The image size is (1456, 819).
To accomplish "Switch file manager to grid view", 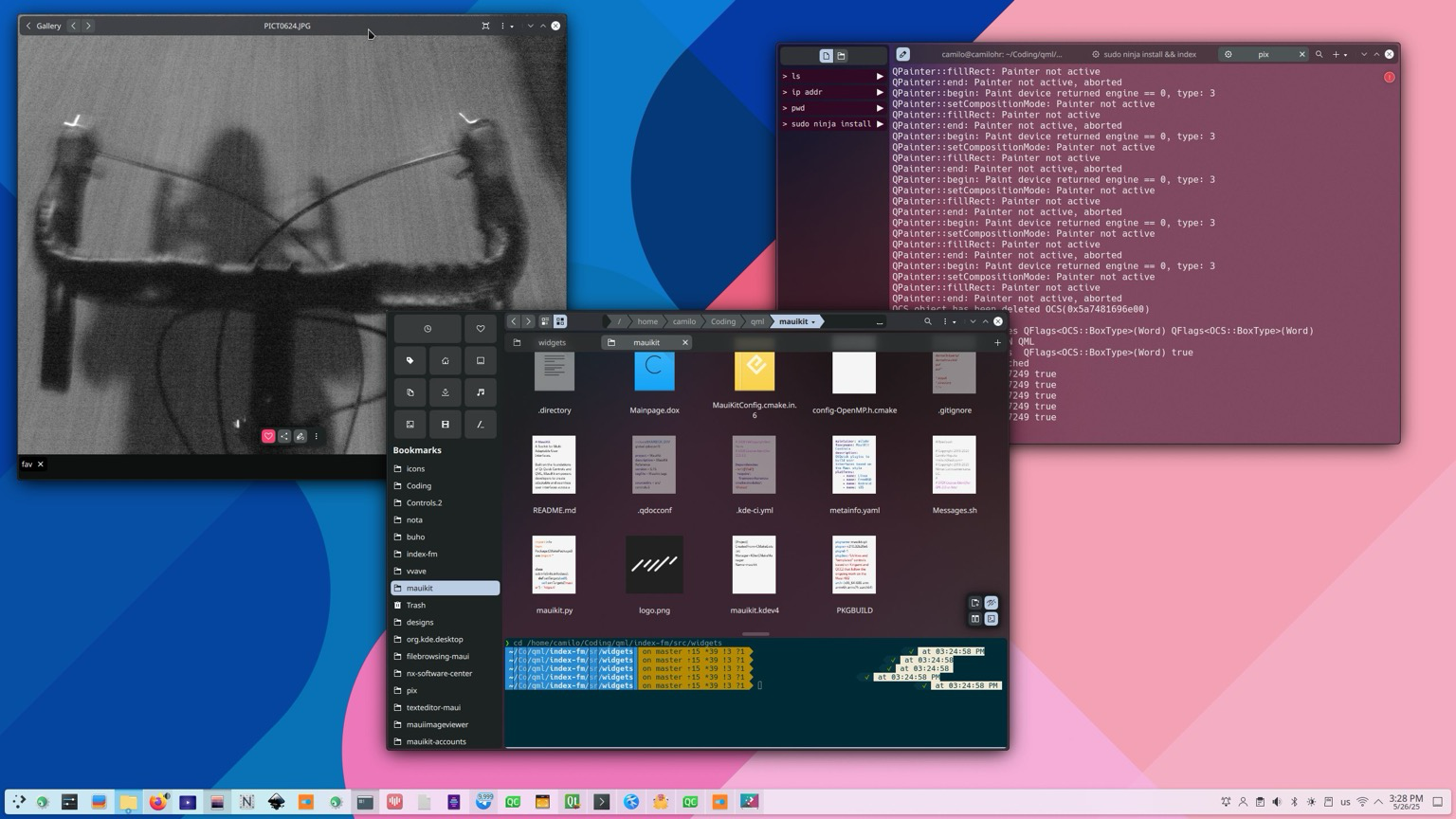I will 560,321.
